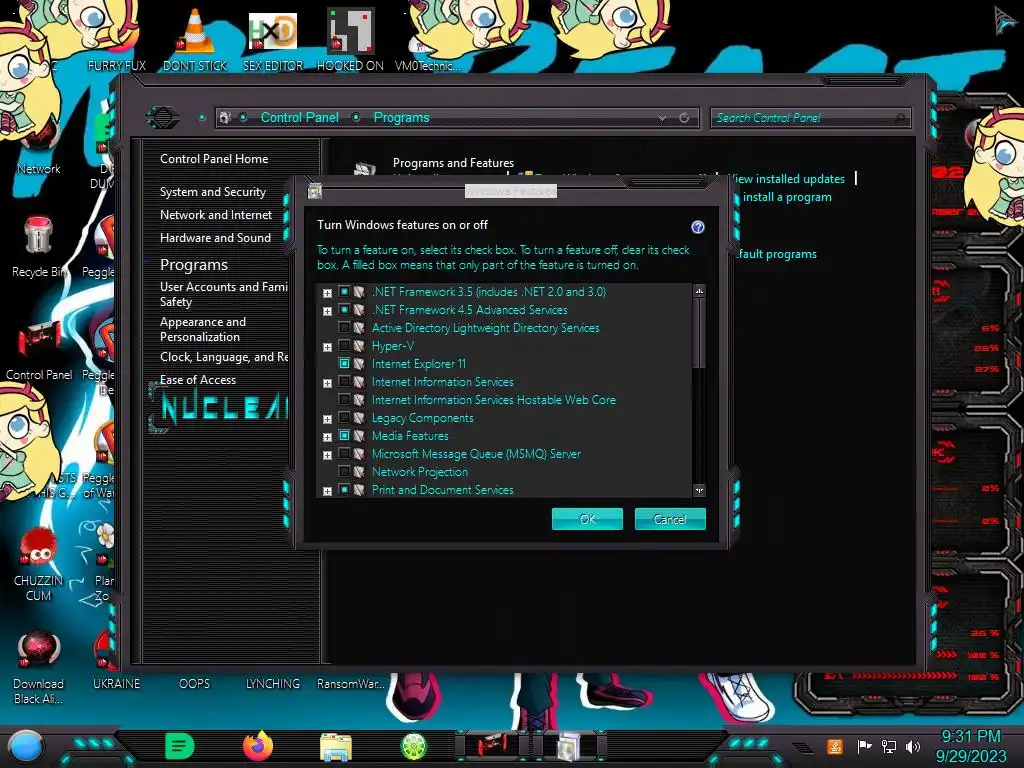Click features list scrollbar thumb

699,334
